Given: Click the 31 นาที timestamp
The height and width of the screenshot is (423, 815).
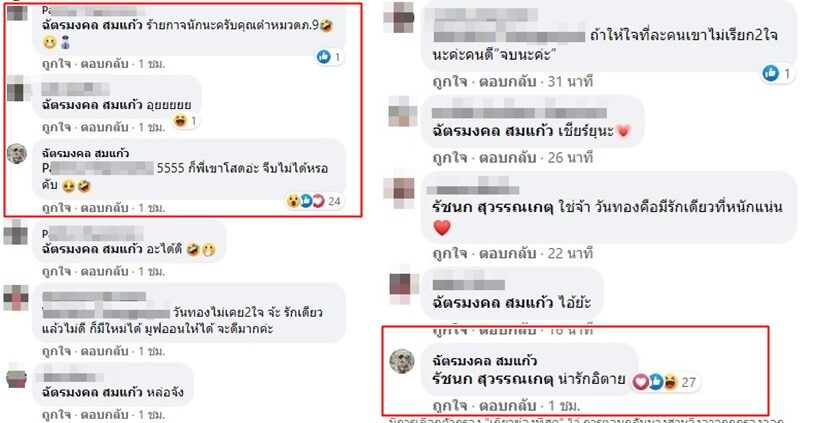Looking at the screenshot, I should pos(570,81).
